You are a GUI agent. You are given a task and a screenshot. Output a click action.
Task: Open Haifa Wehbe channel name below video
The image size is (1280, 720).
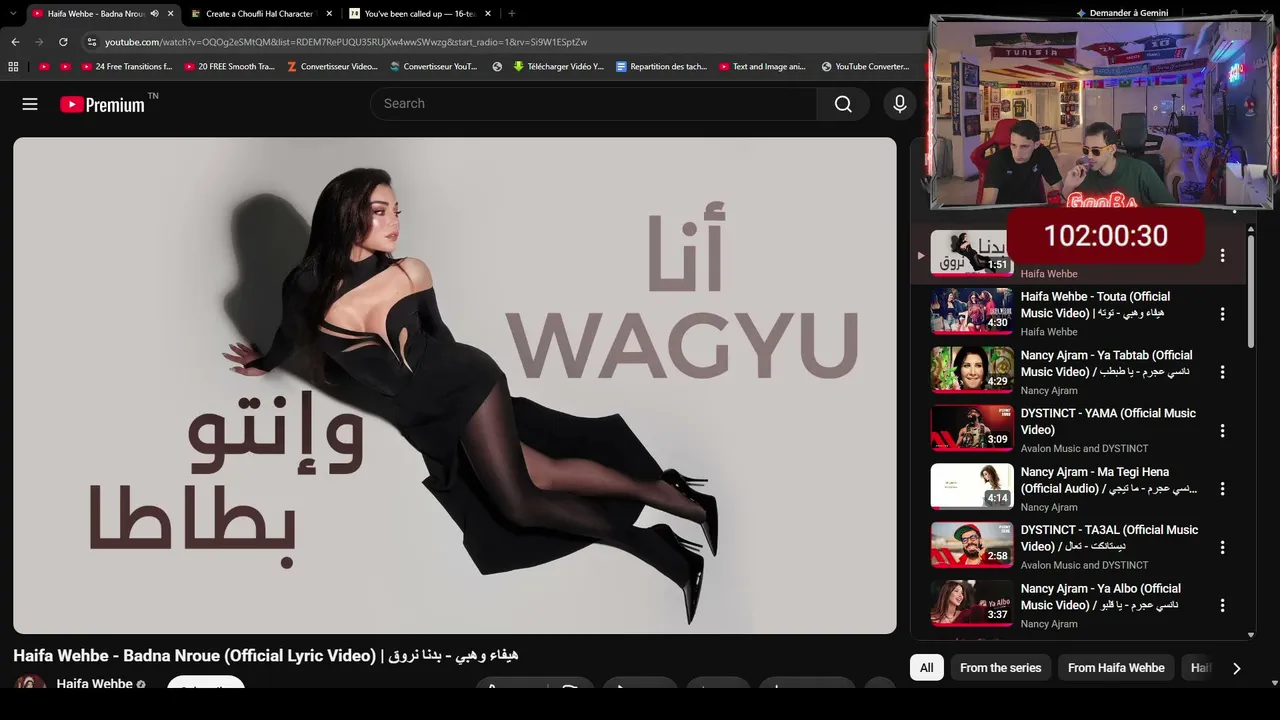tap(95, 684)
